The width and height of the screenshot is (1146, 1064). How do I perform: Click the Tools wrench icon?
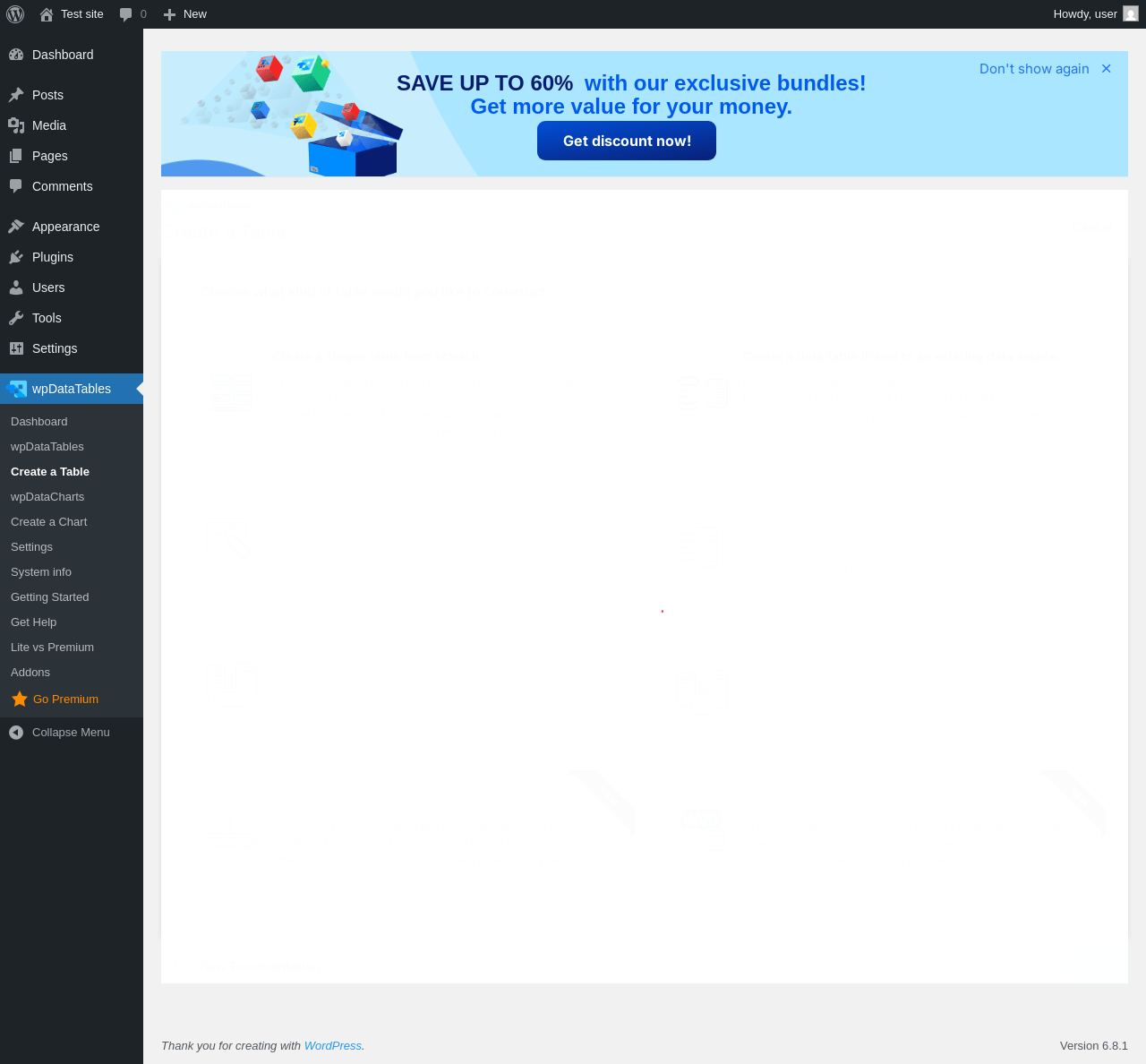click(x=16, y=318)
